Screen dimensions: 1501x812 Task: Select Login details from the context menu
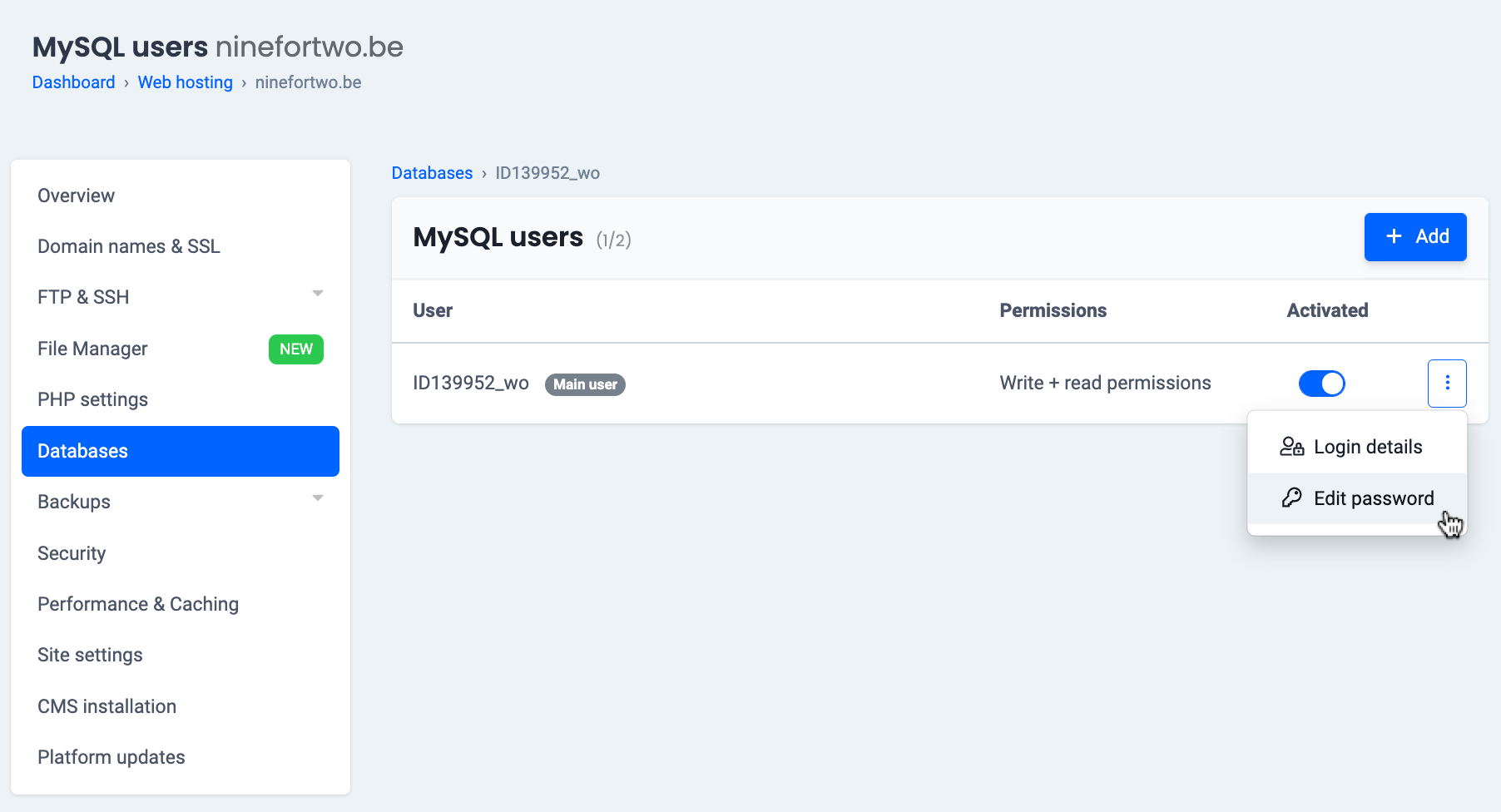pos(1367,447)
